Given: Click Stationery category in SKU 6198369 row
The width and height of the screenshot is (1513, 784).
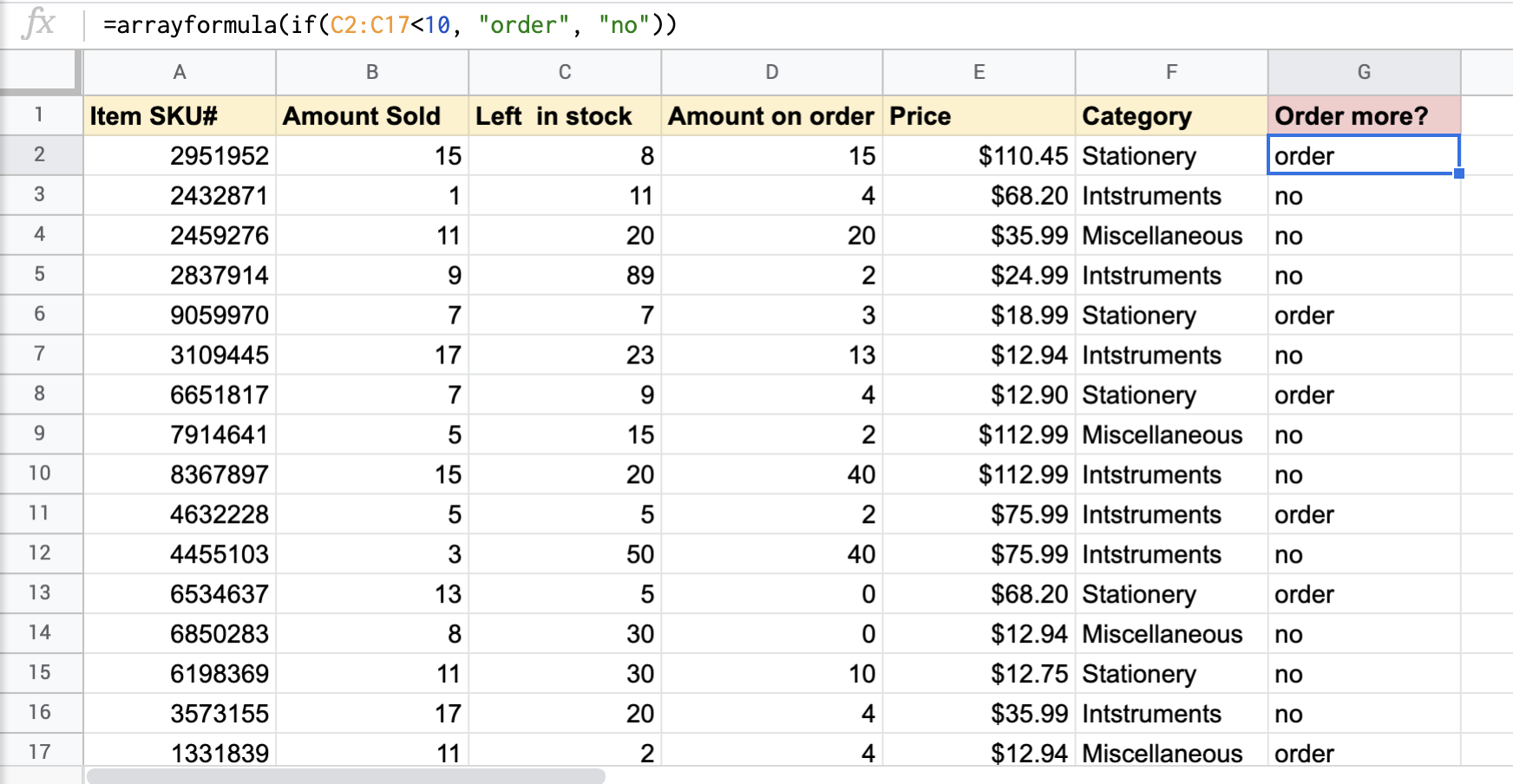Looking at the screenshot, I should (x=1172, y=674).
